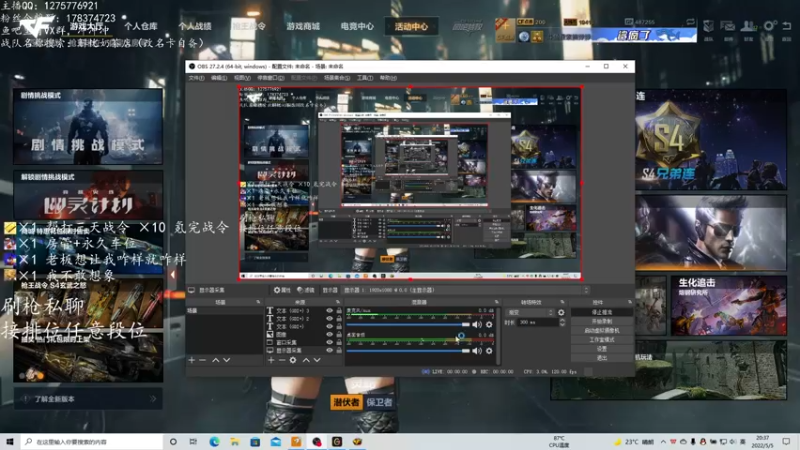Lock the 文本 (GDI+) 3 source
Screen dimensions: 800x450
339,311
